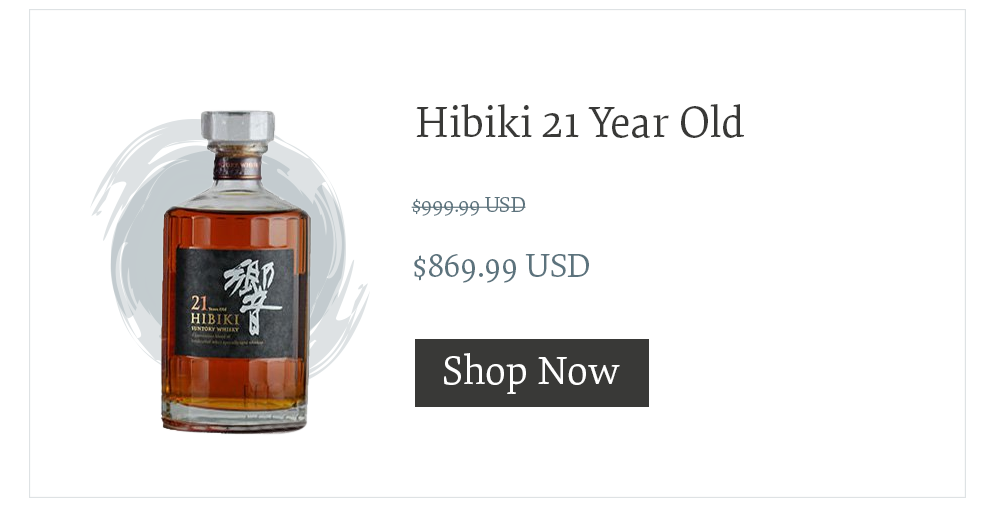Click the white kanji calligraphy on label
The height and width of the screenshot is (509, 1000).
(252, 297)
